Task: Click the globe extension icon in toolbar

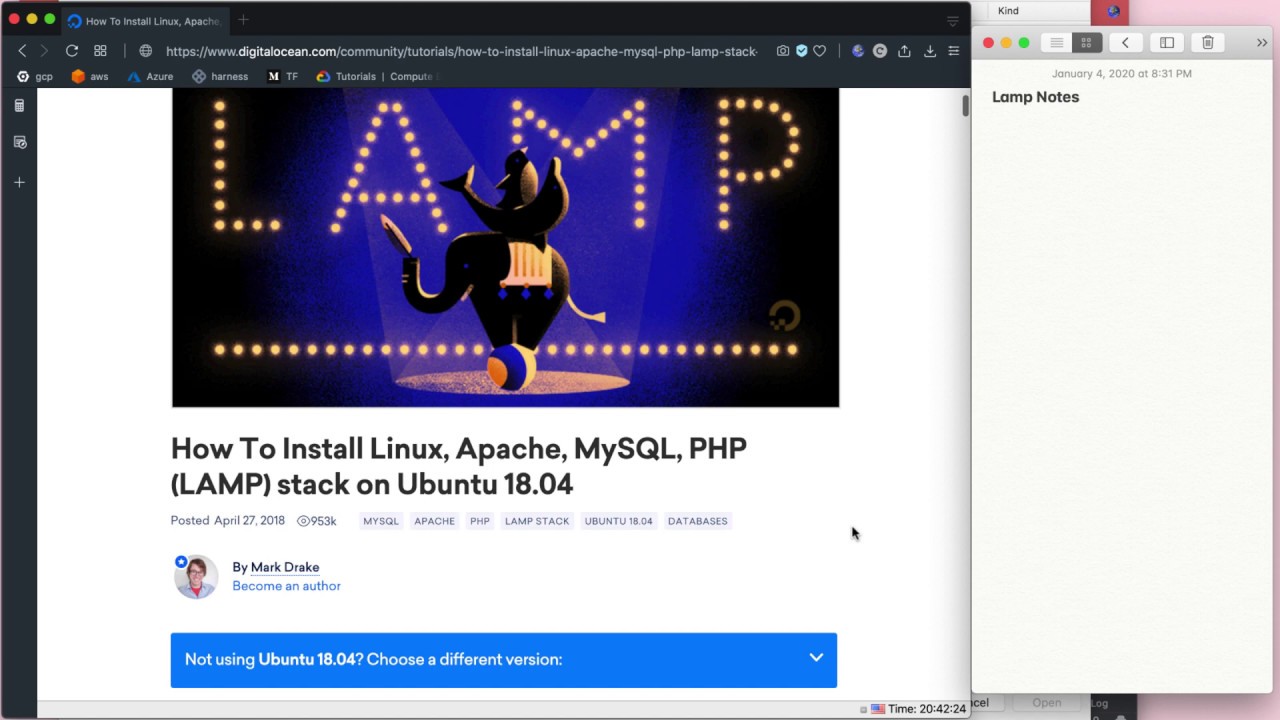Action: [858, 51]
